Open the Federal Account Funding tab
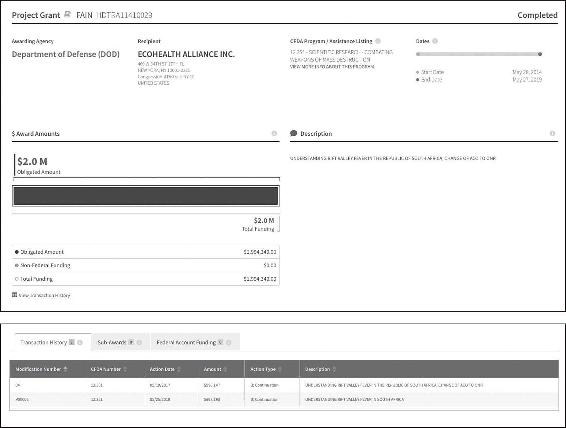Viewport: 566px width, 428px height. tap(195, 342)
